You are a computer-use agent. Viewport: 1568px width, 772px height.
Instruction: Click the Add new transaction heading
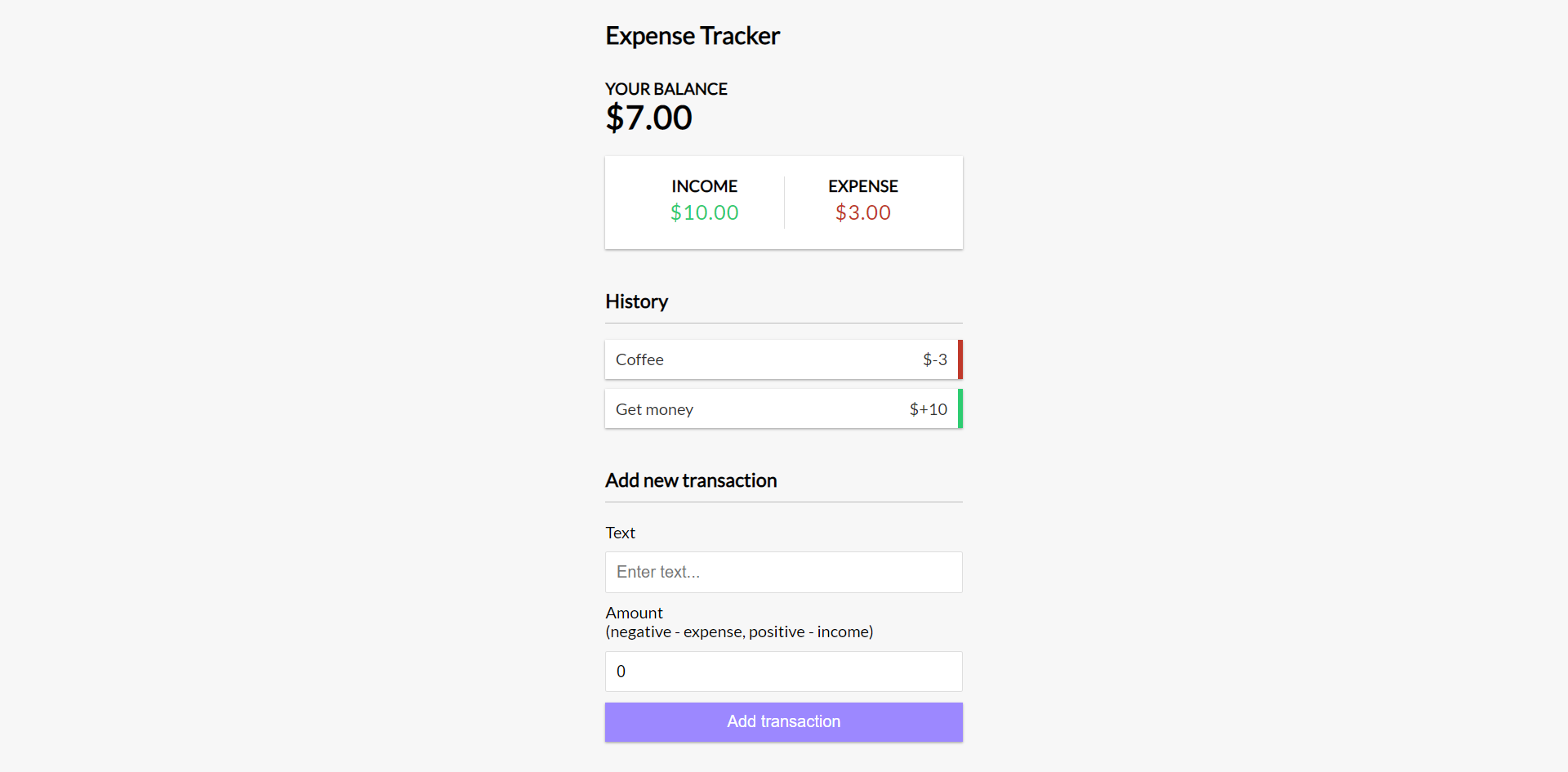coord(691,480)
